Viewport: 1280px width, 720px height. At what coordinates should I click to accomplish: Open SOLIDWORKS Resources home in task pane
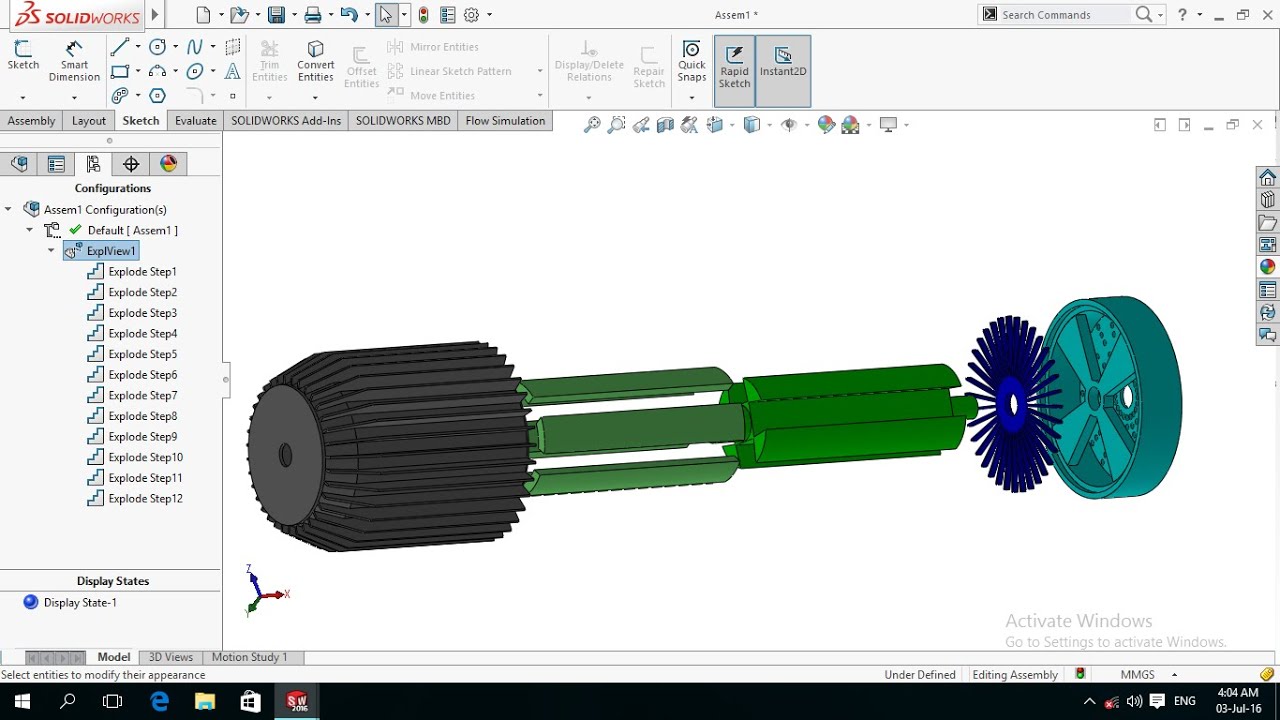pos(1268,177)
